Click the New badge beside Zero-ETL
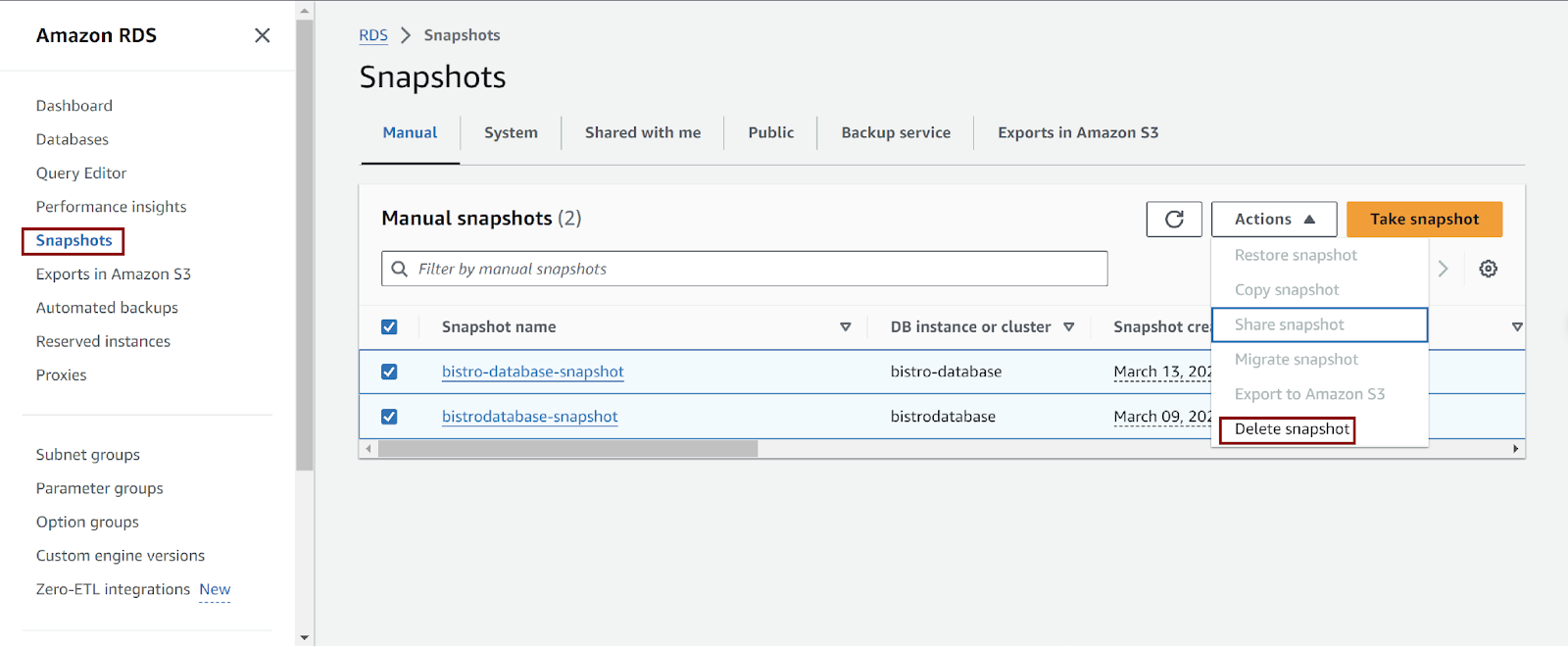 (x=215, y=590)
